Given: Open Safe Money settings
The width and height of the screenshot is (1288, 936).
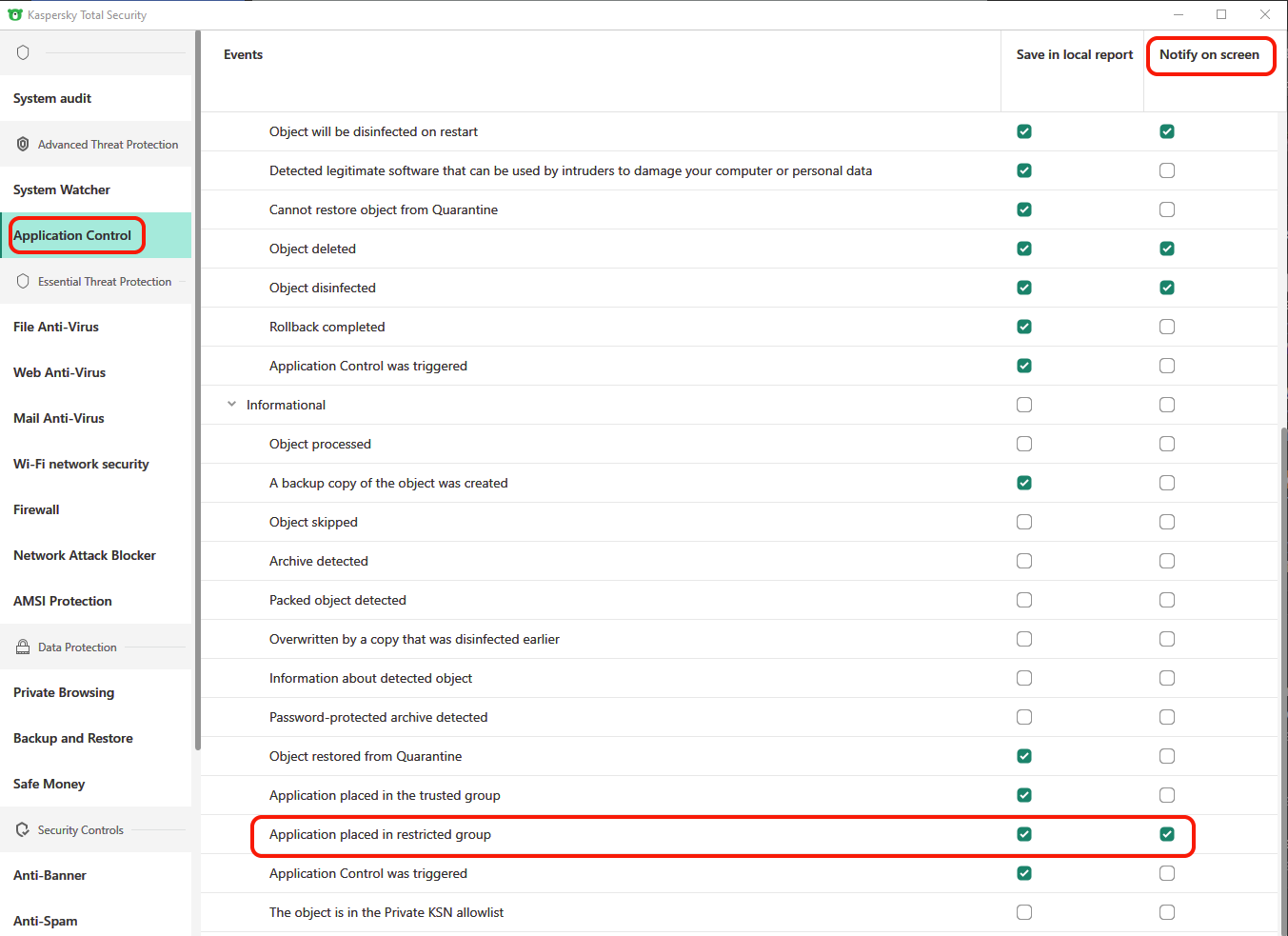Looking at the screenshot, I should (50, 785).
